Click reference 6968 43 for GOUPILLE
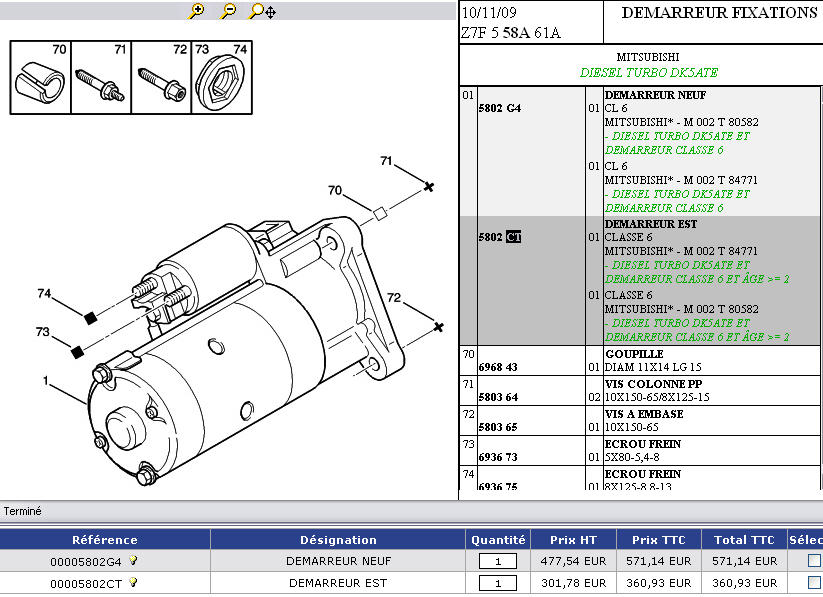Screen dimensions: 823x597 coord(498,367)
